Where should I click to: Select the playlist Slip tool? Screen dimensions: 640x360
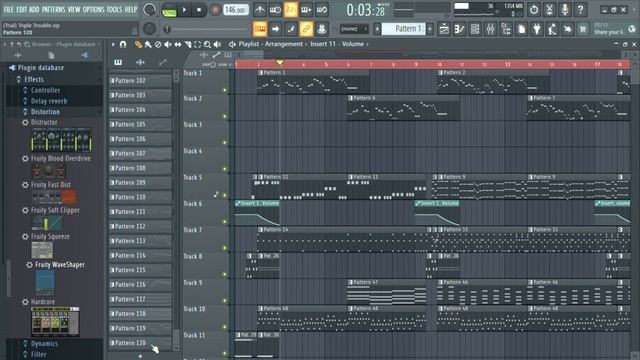point(178,44)
